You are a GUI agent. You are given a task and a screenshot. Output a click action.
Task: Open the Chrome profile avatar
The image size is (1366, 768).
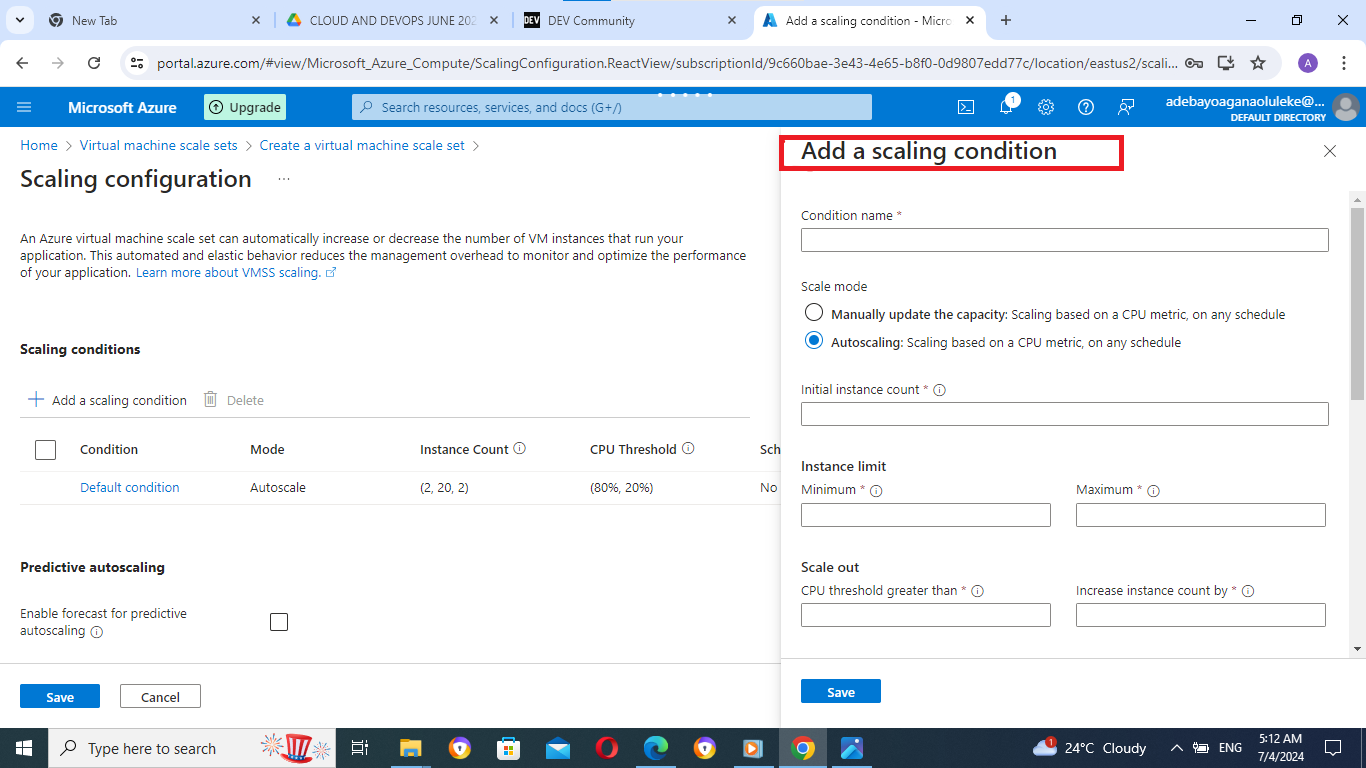[1308, 63]
